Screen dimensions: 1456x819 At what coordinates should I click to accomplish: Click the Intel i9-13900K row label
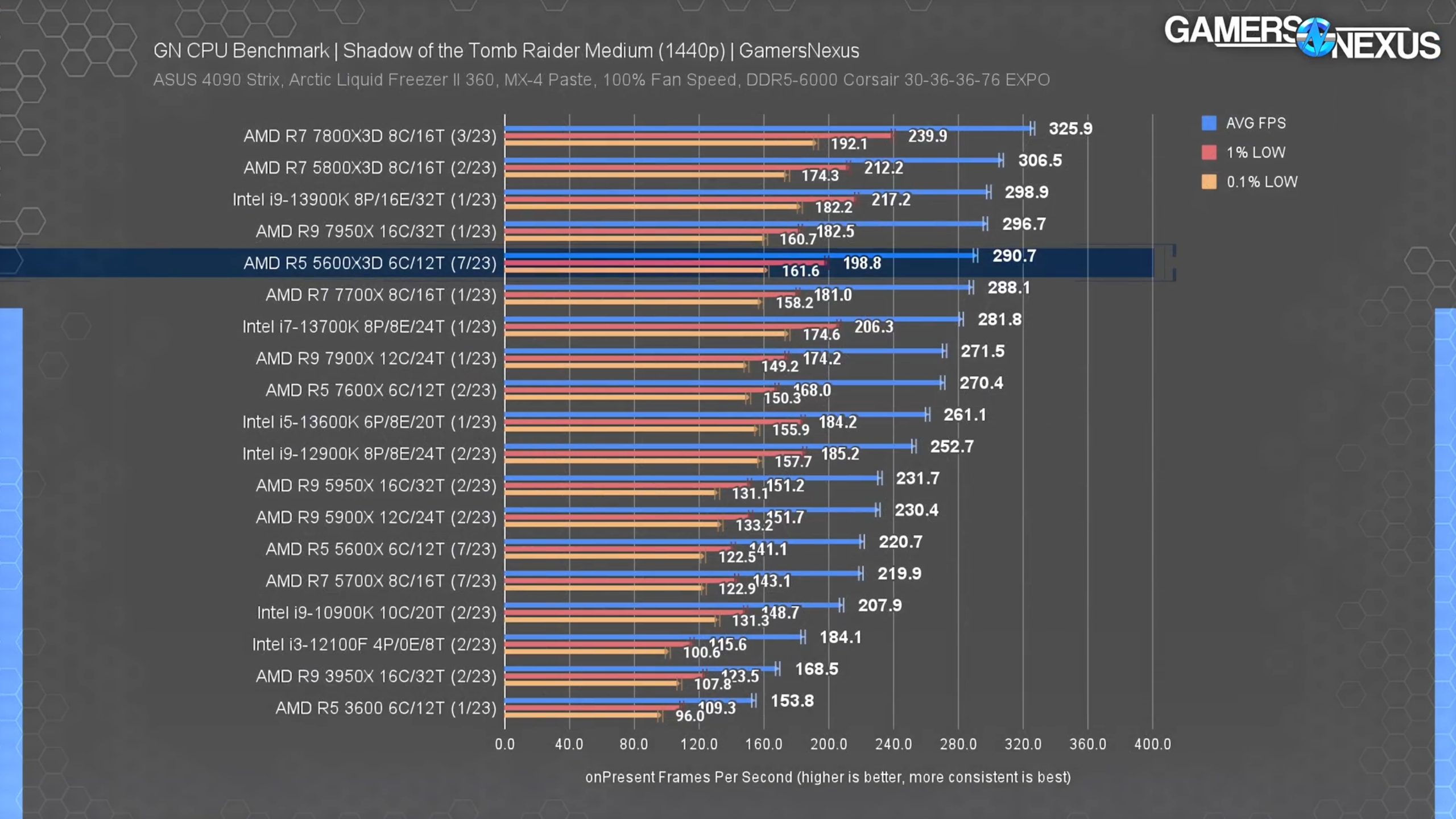click(364, 200)
